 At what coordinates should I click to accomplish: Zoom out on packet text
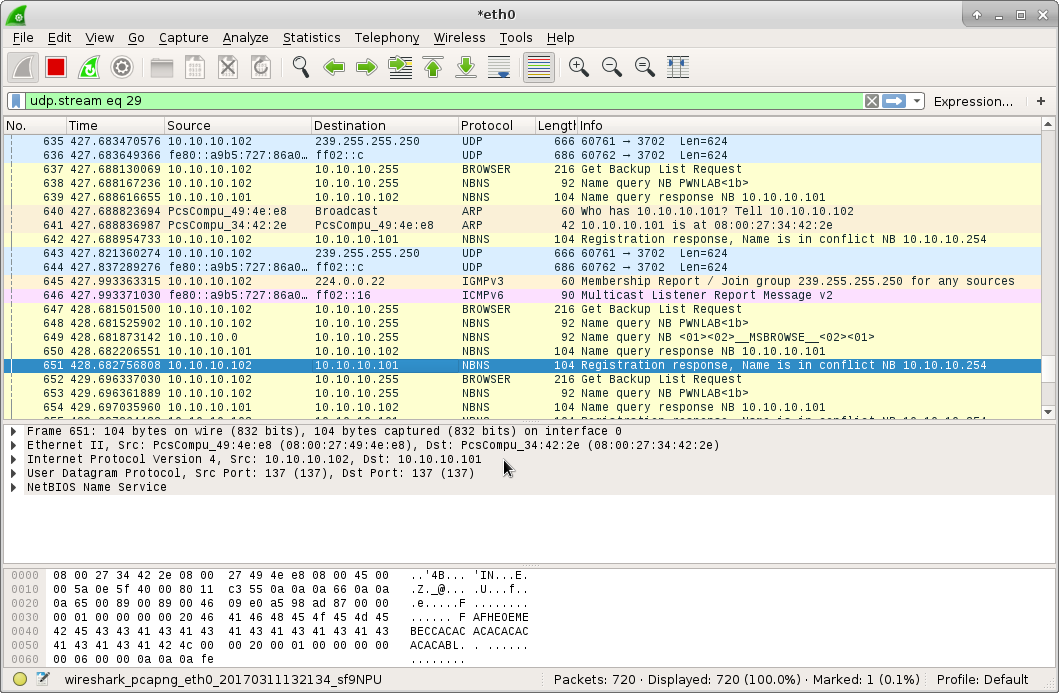tap(612, 68)
